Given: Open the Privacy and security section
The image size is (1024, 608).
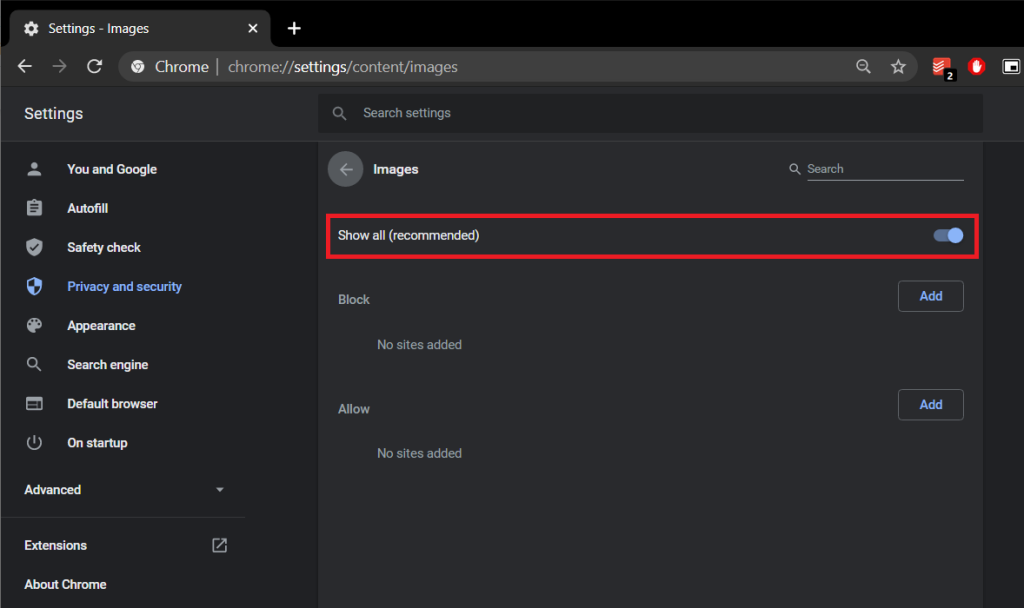Looking at the screenshot, I should (x=124, y=287).
